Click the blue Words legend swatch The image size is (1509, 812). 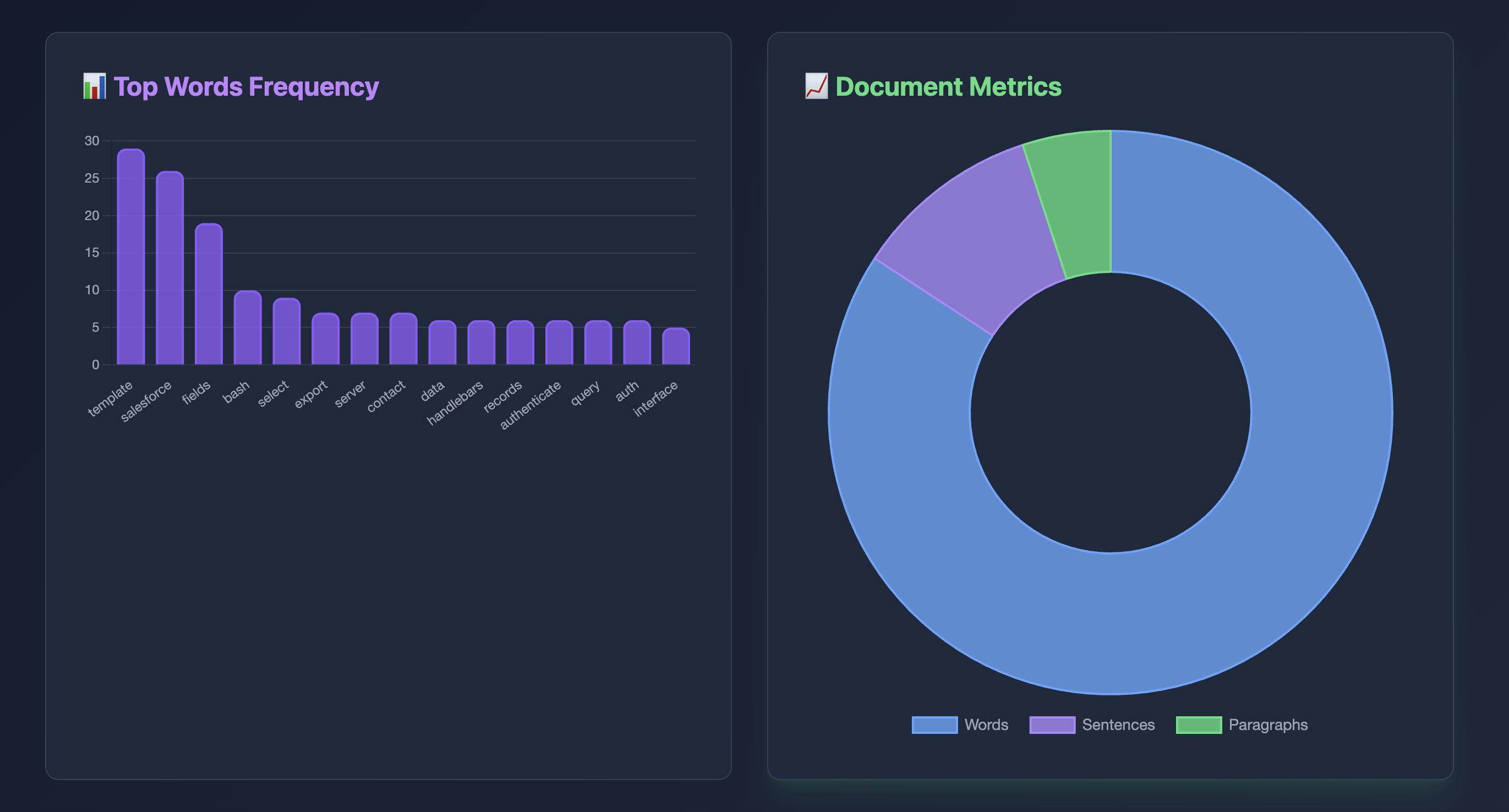934,725
